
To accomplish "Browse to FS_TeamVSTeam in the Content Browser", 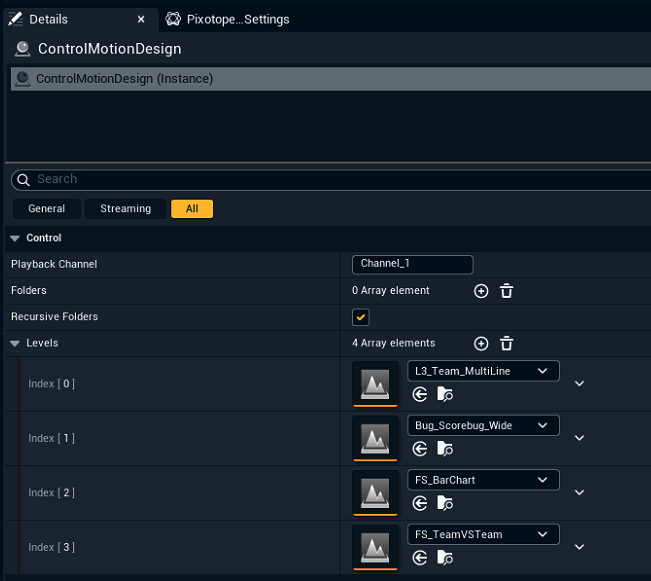I will [x=445, y=557].
